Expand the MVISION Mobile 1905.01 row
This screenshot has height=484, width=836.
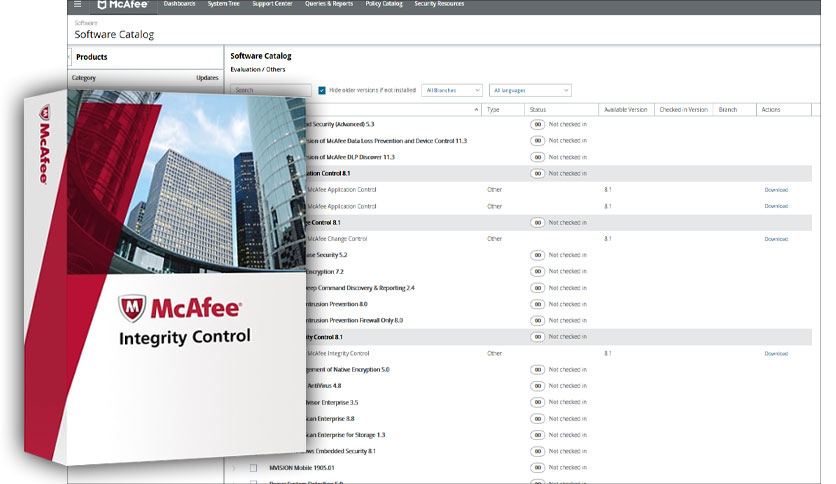(234, 468)
